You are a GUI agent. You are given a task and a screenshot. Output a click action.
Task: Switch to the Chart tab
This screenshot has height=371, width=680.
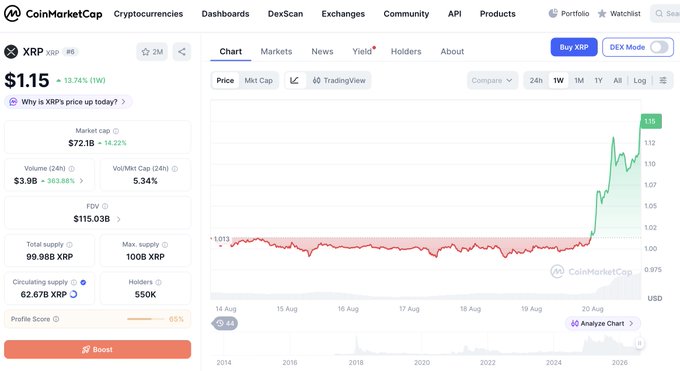pyautogui.click(x=231, y=51)
